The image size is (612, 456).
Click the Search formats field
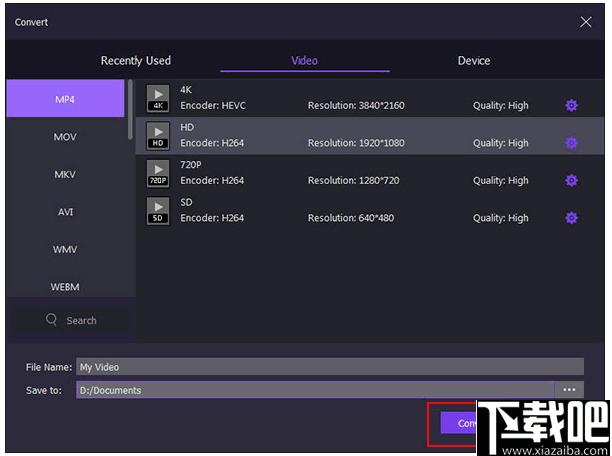[71, 320]
